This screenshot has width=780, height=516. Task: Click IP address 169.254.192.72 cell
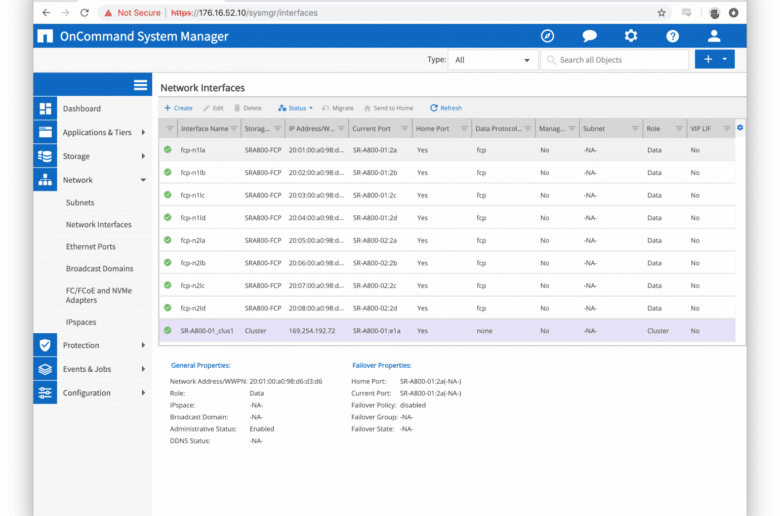[312, 330]
